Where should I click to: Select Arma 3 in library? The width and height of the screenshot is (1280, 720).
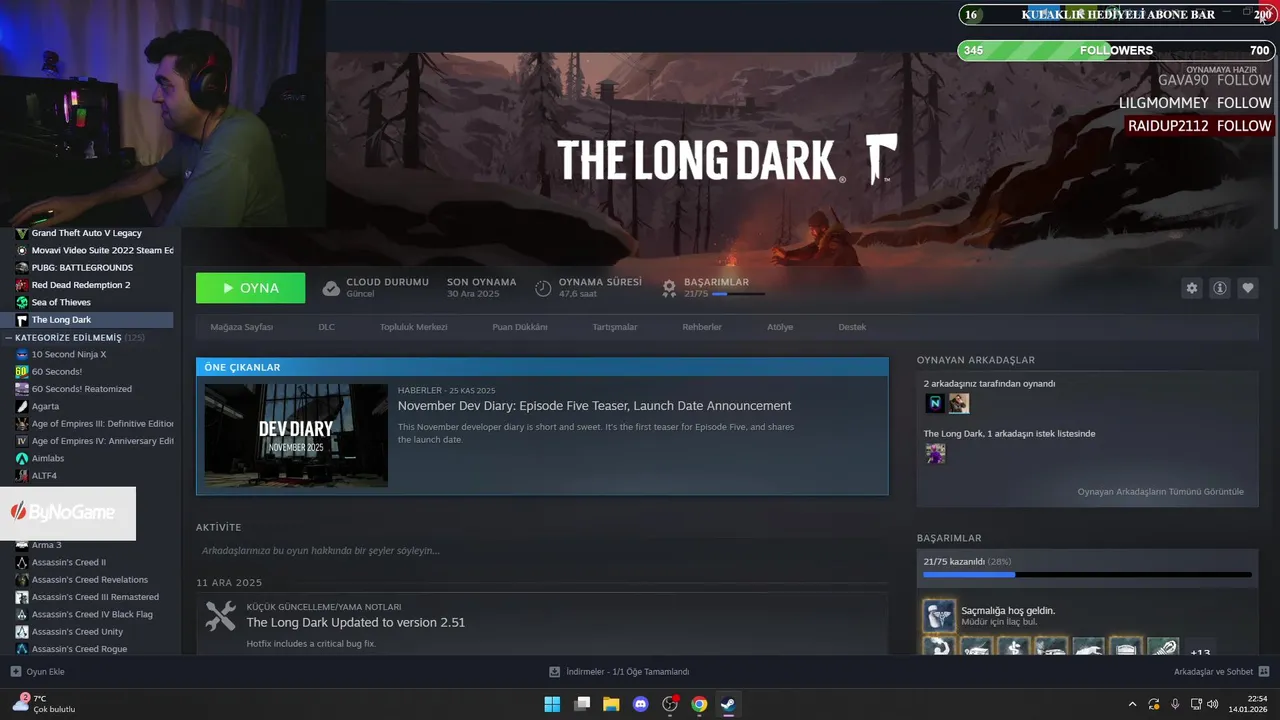pyautogui.click(x=46, y=545)
